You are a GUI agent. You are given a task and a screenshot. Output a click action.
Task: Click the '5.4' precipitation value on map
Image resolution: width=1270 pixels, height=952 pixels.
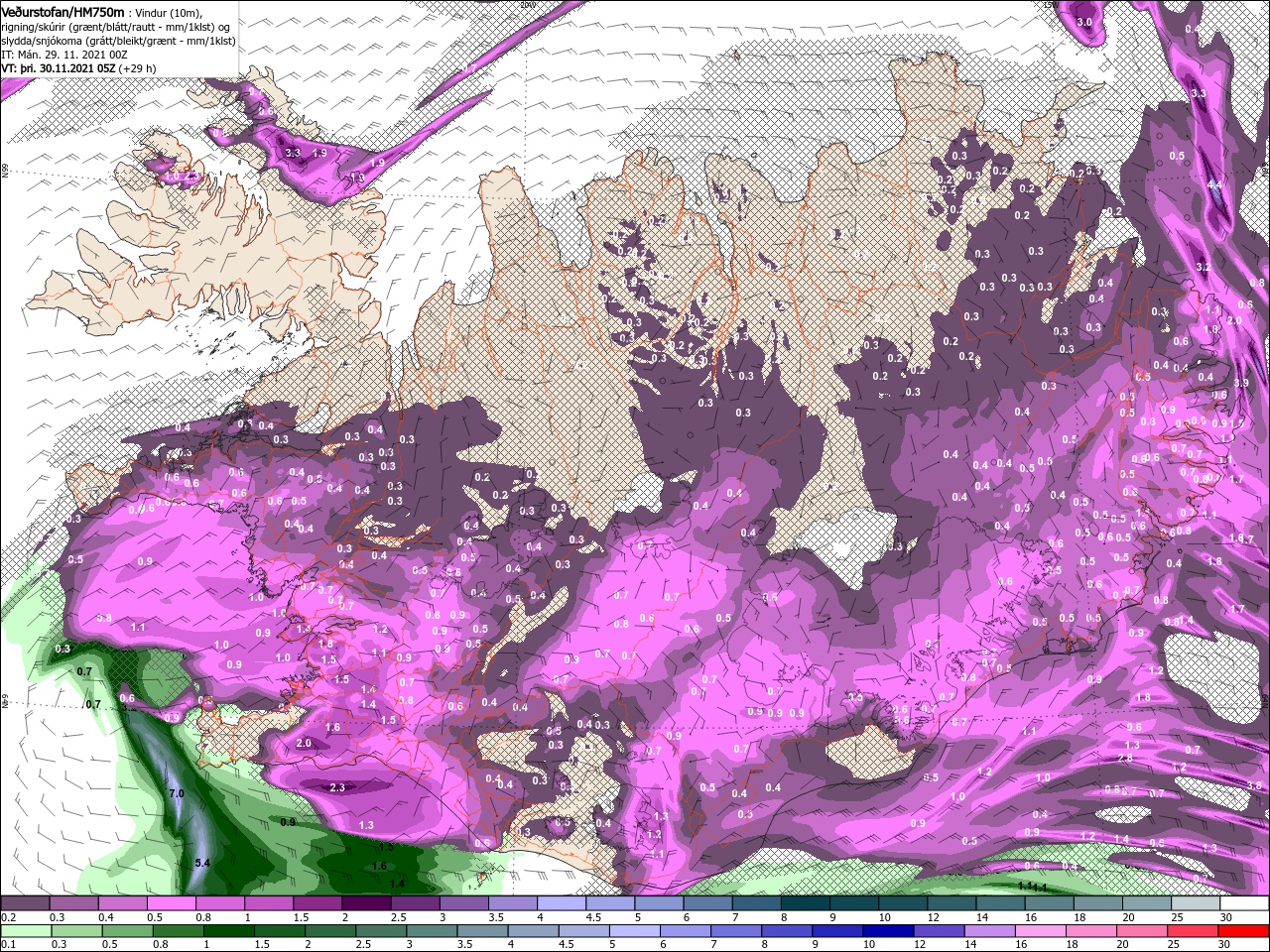point(202,864)
